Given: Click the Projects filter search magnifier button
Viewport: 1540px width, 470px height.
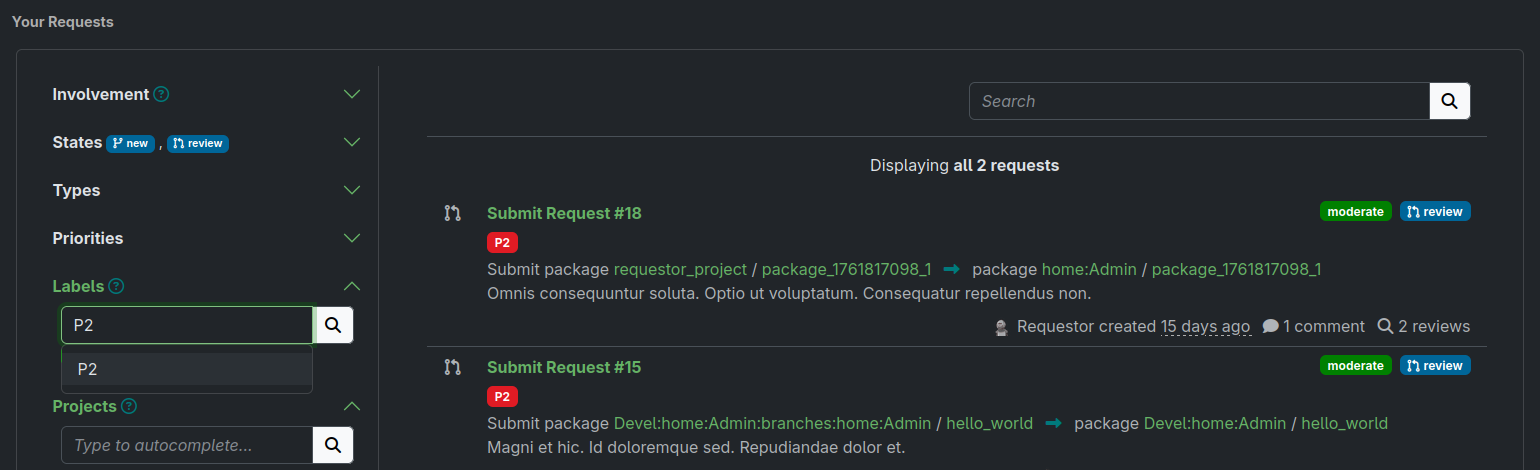Looking at the screenshot, I should (334, 445).
